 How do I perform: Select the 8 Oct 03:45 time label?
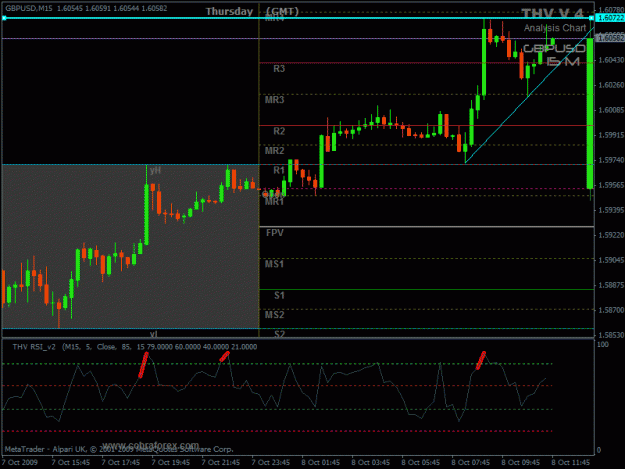(370, 463)
